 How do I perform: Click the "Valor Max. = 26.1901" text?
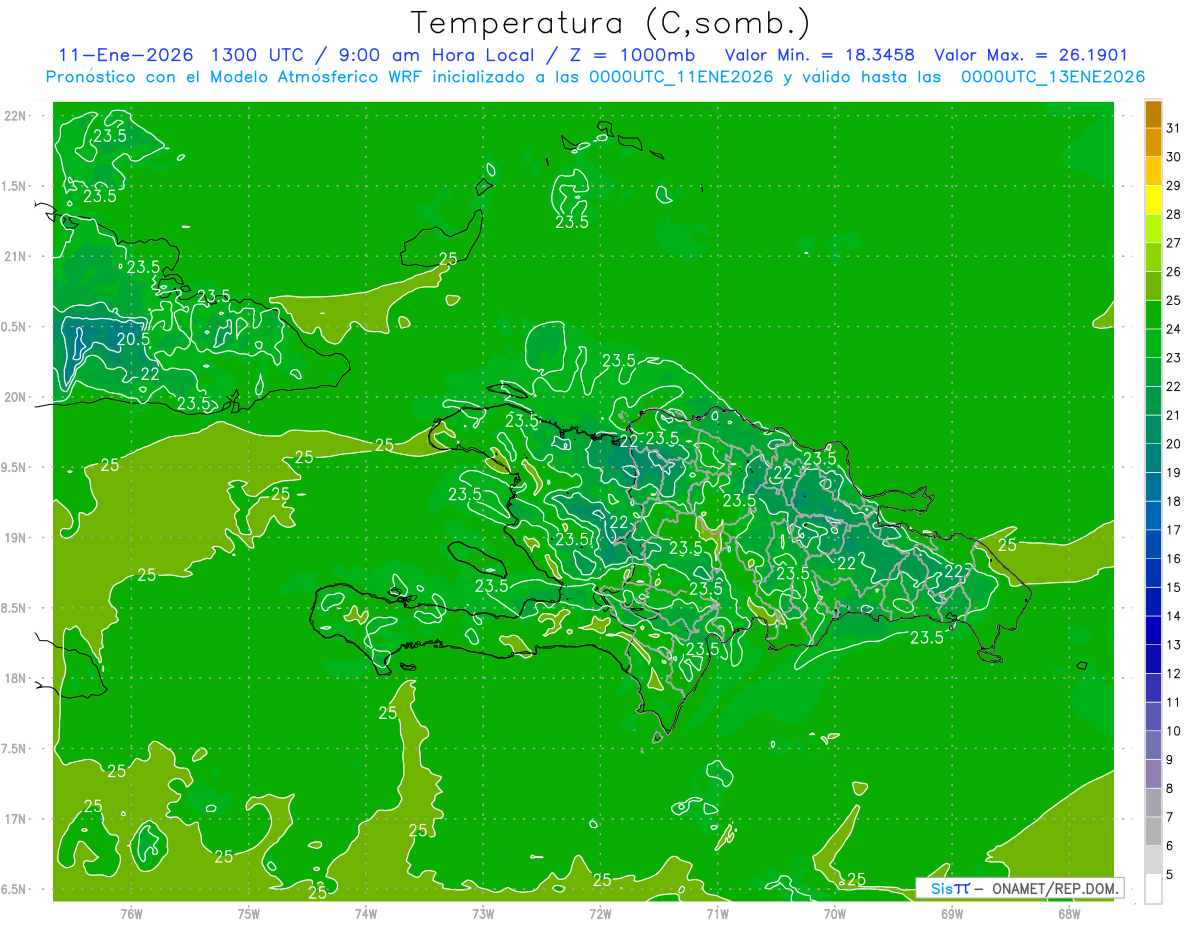click(x=1030, y=55)
